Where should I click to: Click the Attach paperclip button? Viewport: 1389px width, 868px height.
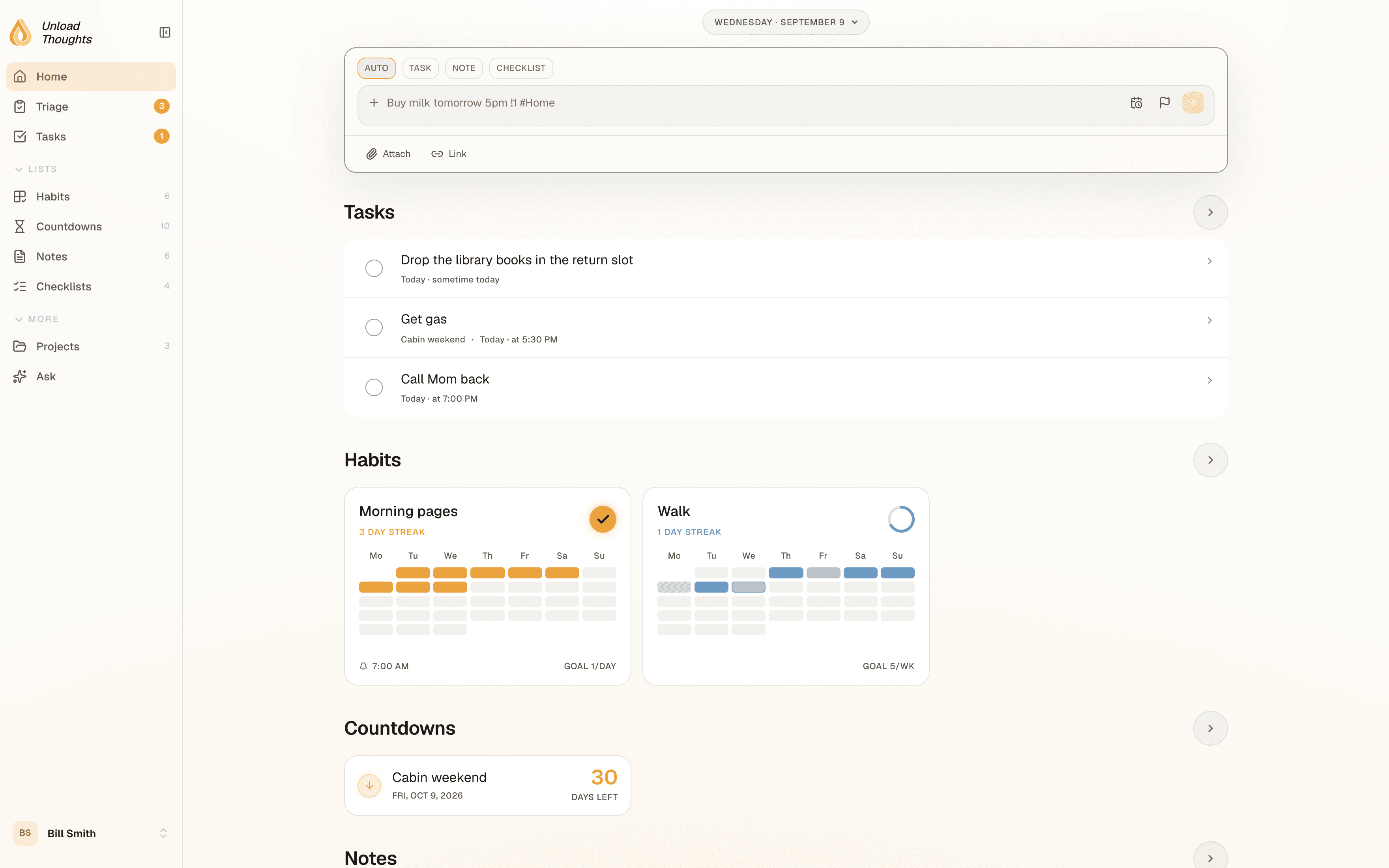[x=389, y=154]
